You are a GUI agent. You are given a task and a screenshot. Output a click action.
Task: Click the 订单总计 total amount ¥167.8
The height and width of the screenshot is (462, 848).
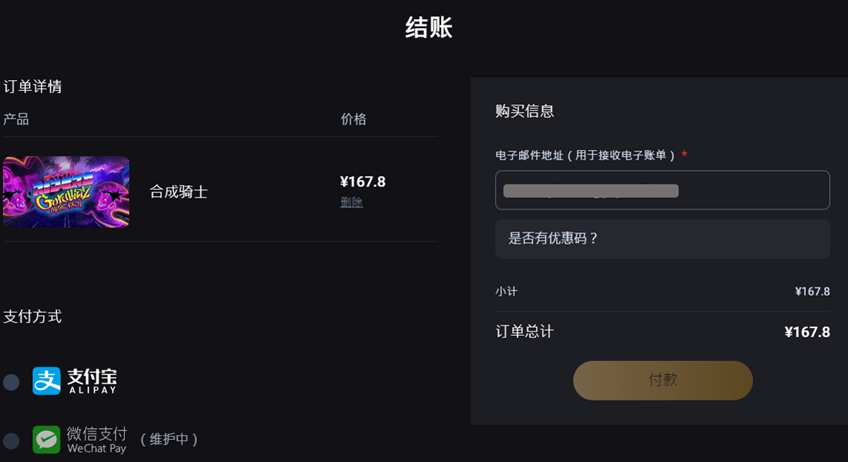click(807, 332)
